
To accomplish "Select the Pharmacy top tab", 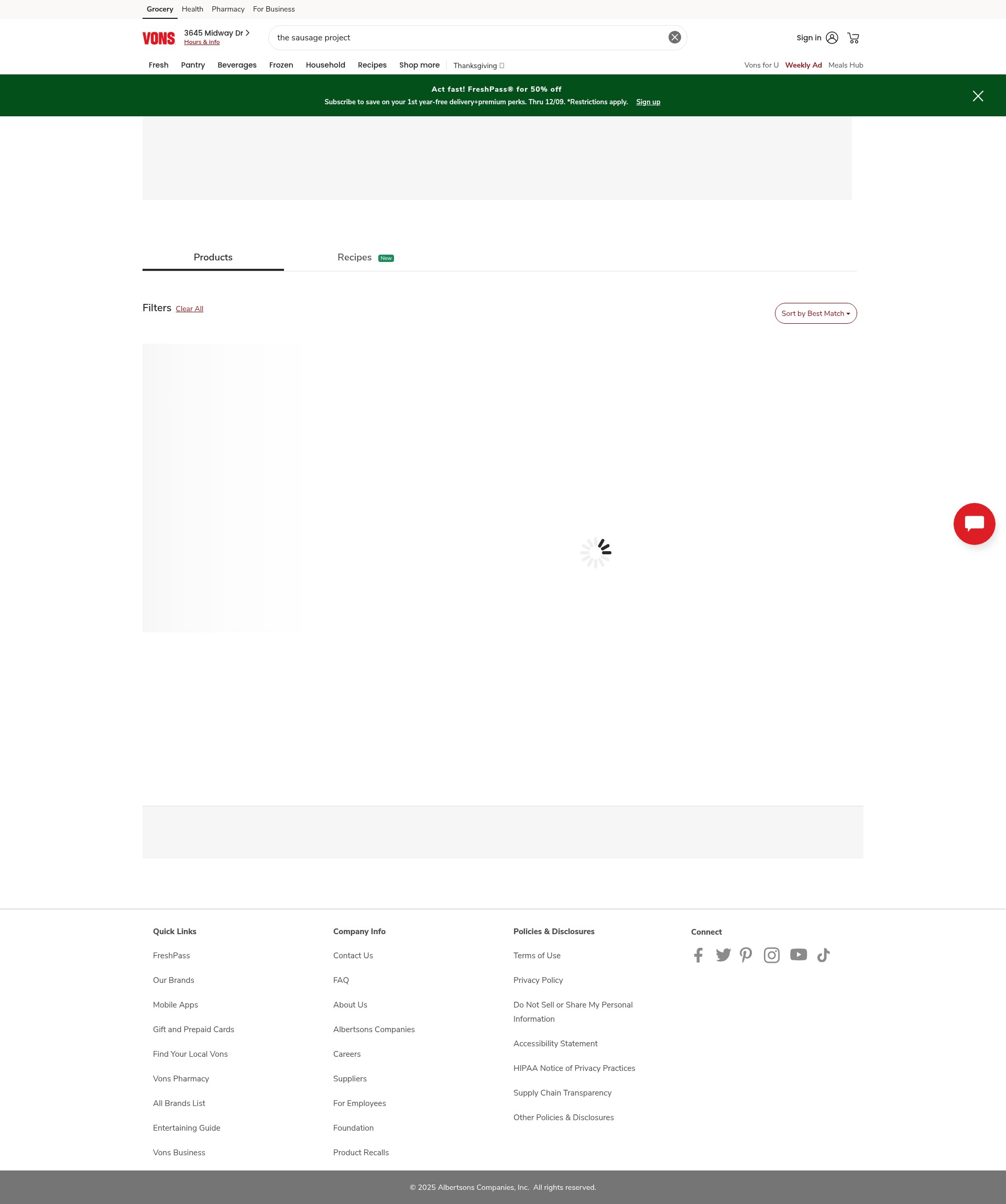I will coord(227,9).
